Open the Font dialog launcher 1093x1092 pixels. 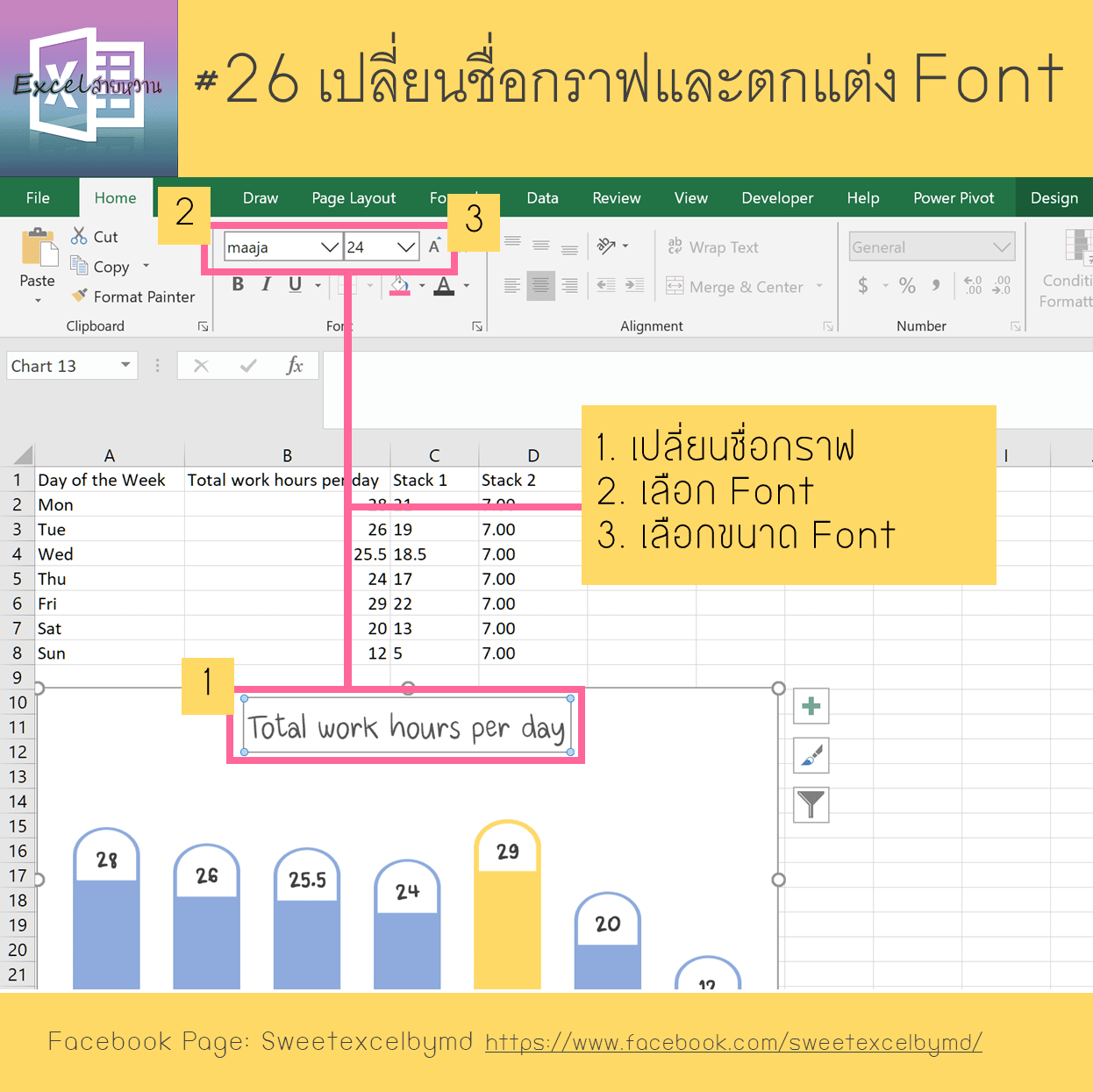point(477,326)
